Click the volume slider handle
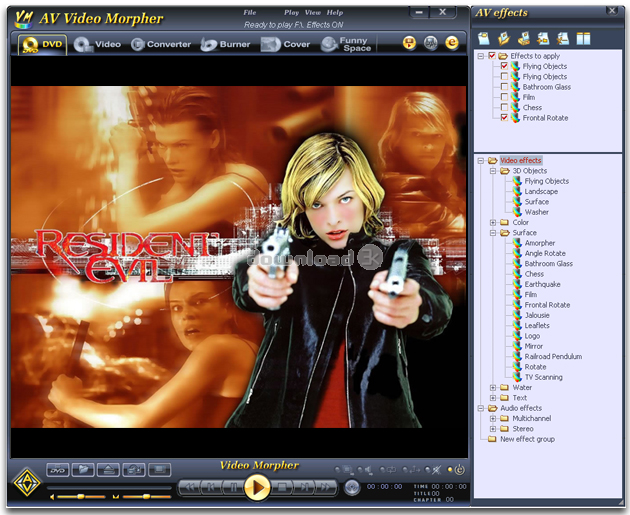The width and height of the screenshot is (630, 515). [x=81, y=497]
